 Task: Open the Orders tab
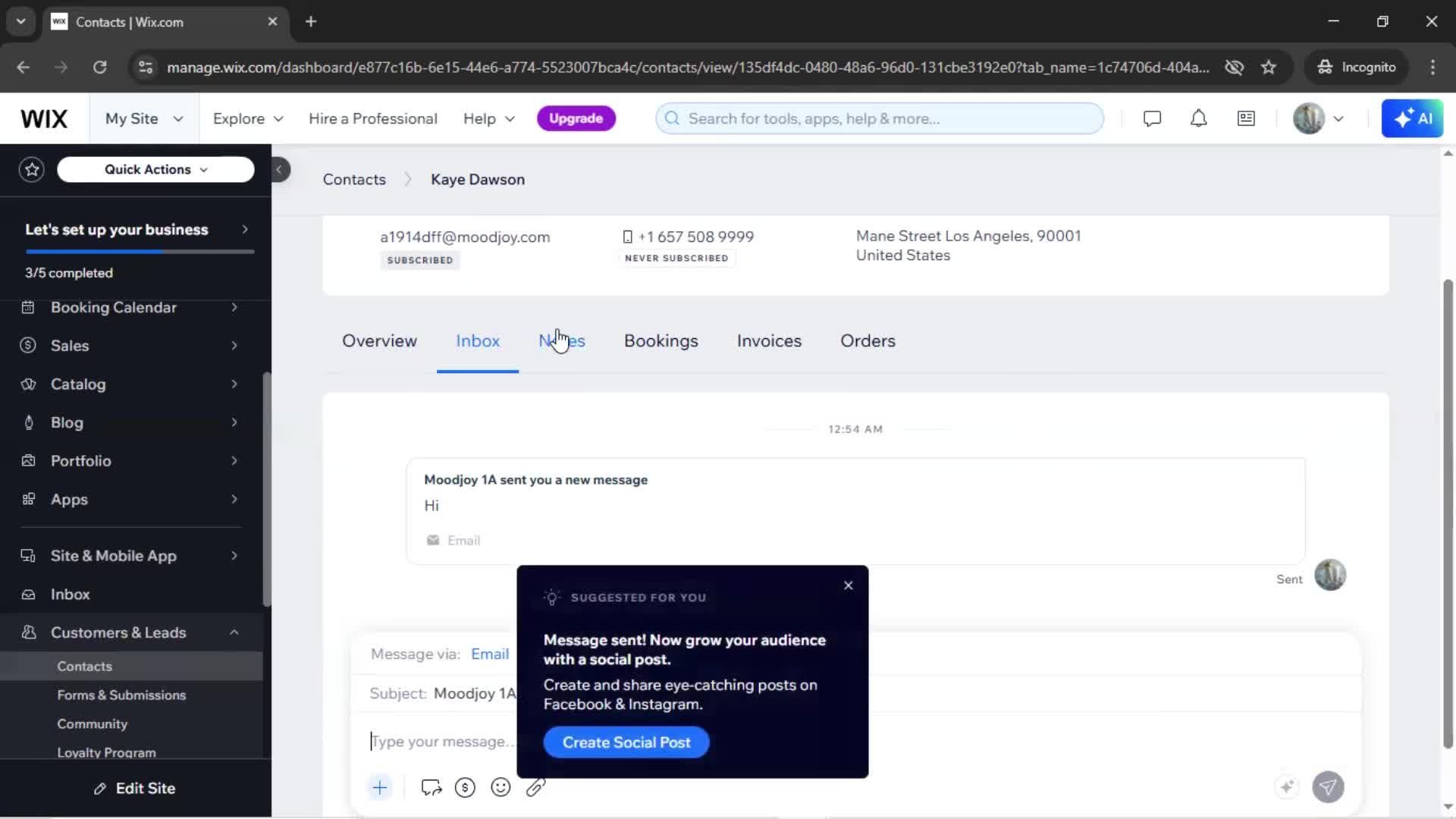(x=868, y=341)
